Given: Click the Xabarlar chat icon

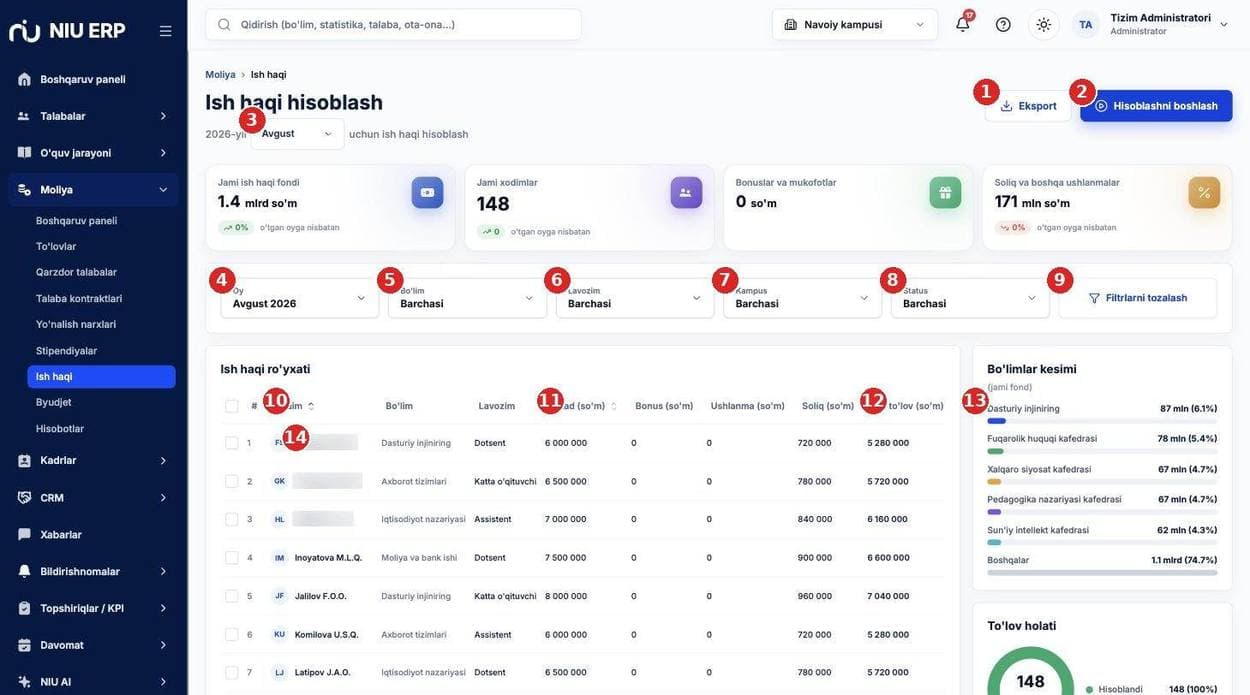Looking at the screenshot, I should click(x=24, y=534).
